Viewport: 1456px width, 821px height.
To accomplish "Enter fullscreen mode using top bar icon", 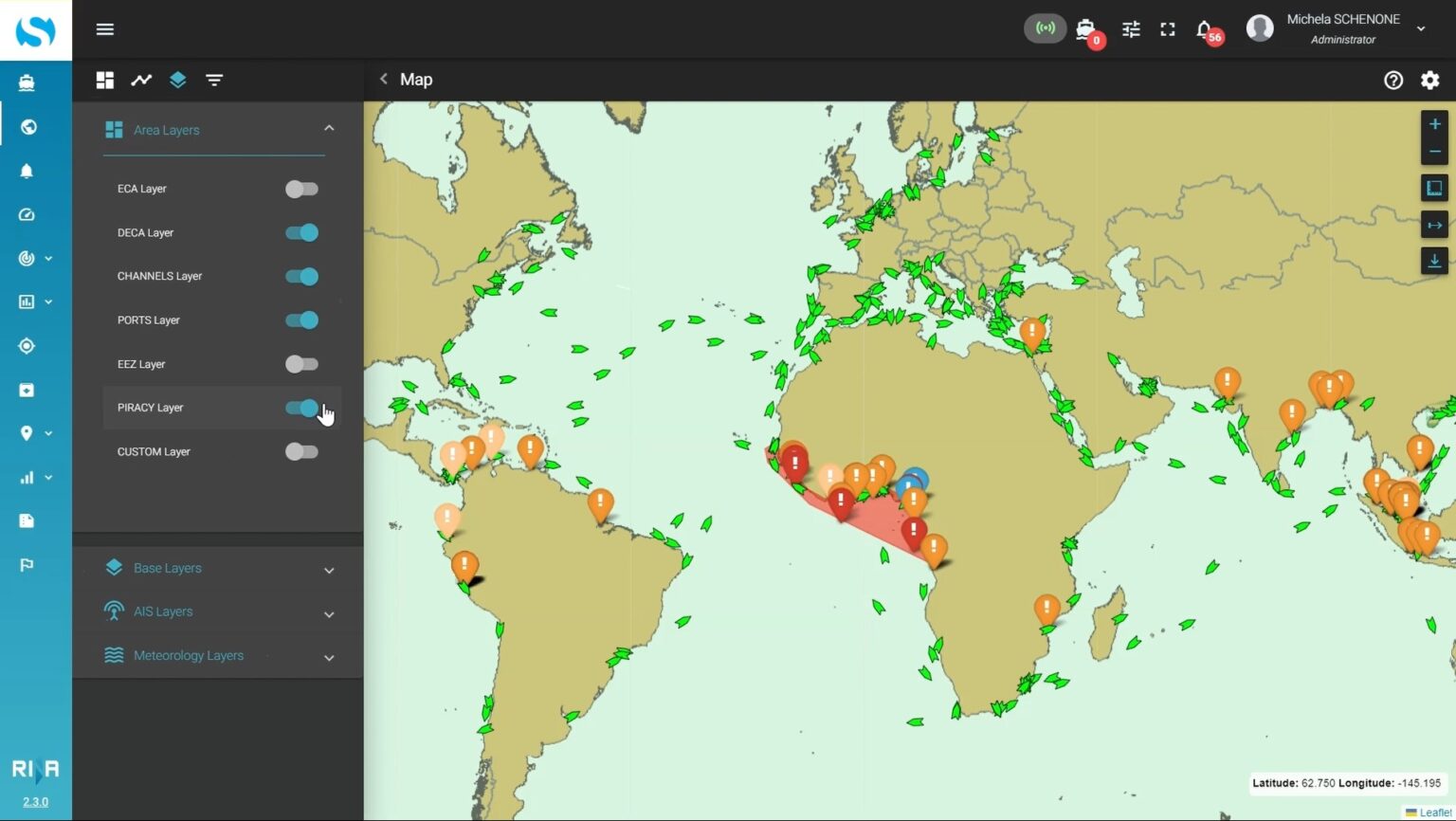I will (1168, 29).
